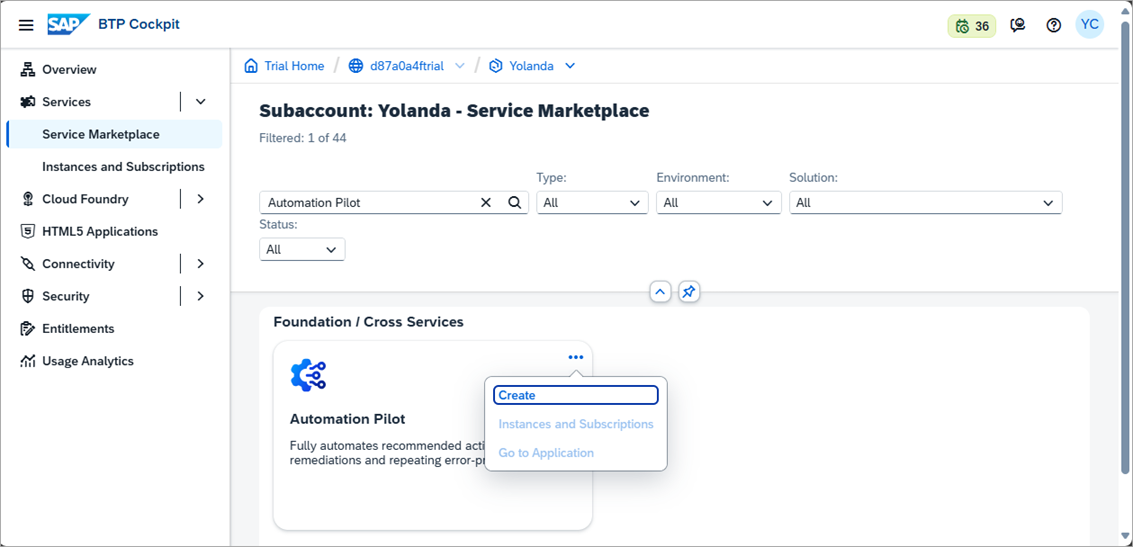Open the feedback chat icon
The width and height of the screenshot is (1133, 547).
click(1018, 25)
